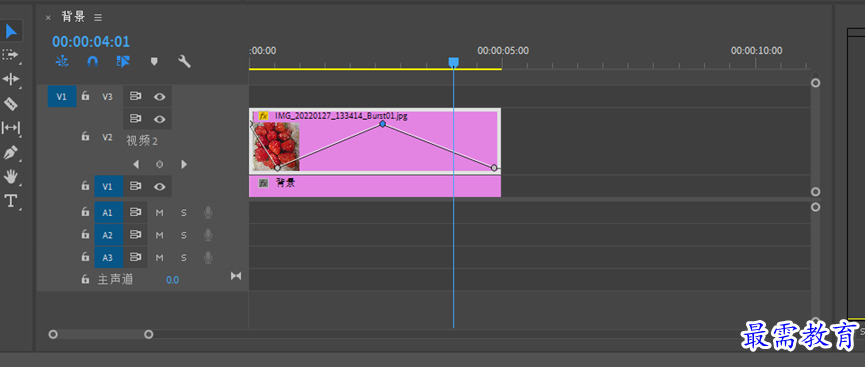Click the 00:00:04:01 timecode field
Viewport: 865px width, 367px height.
click(91, 41)
